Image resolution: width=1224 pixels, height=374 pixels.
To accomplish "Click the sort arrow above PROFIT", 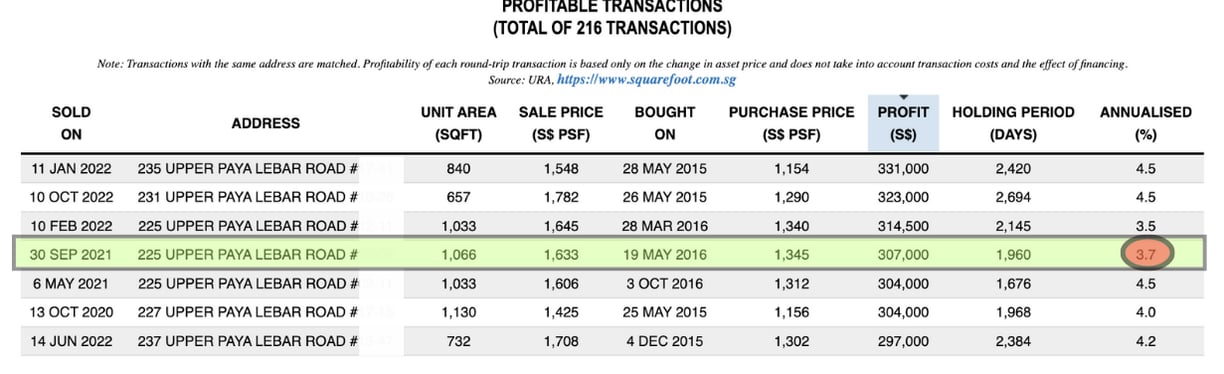I will point(904,97).
